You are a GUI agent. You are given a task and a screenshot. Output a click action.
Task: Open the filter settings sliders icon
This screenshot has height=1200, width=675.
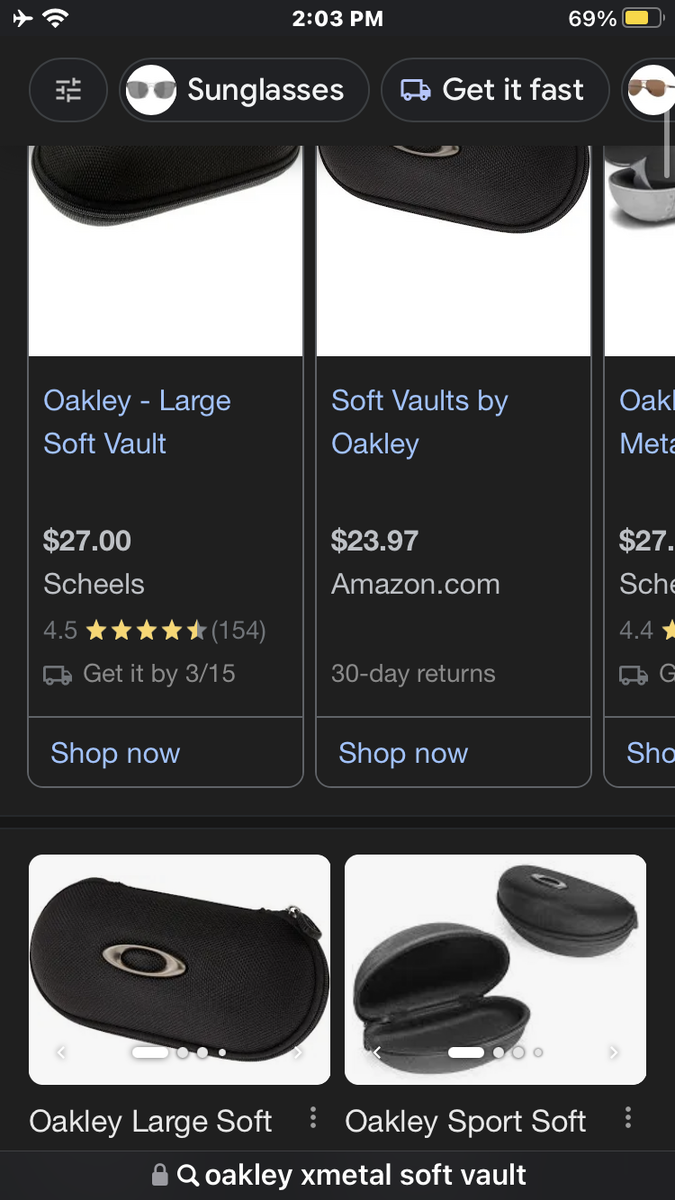68,91
